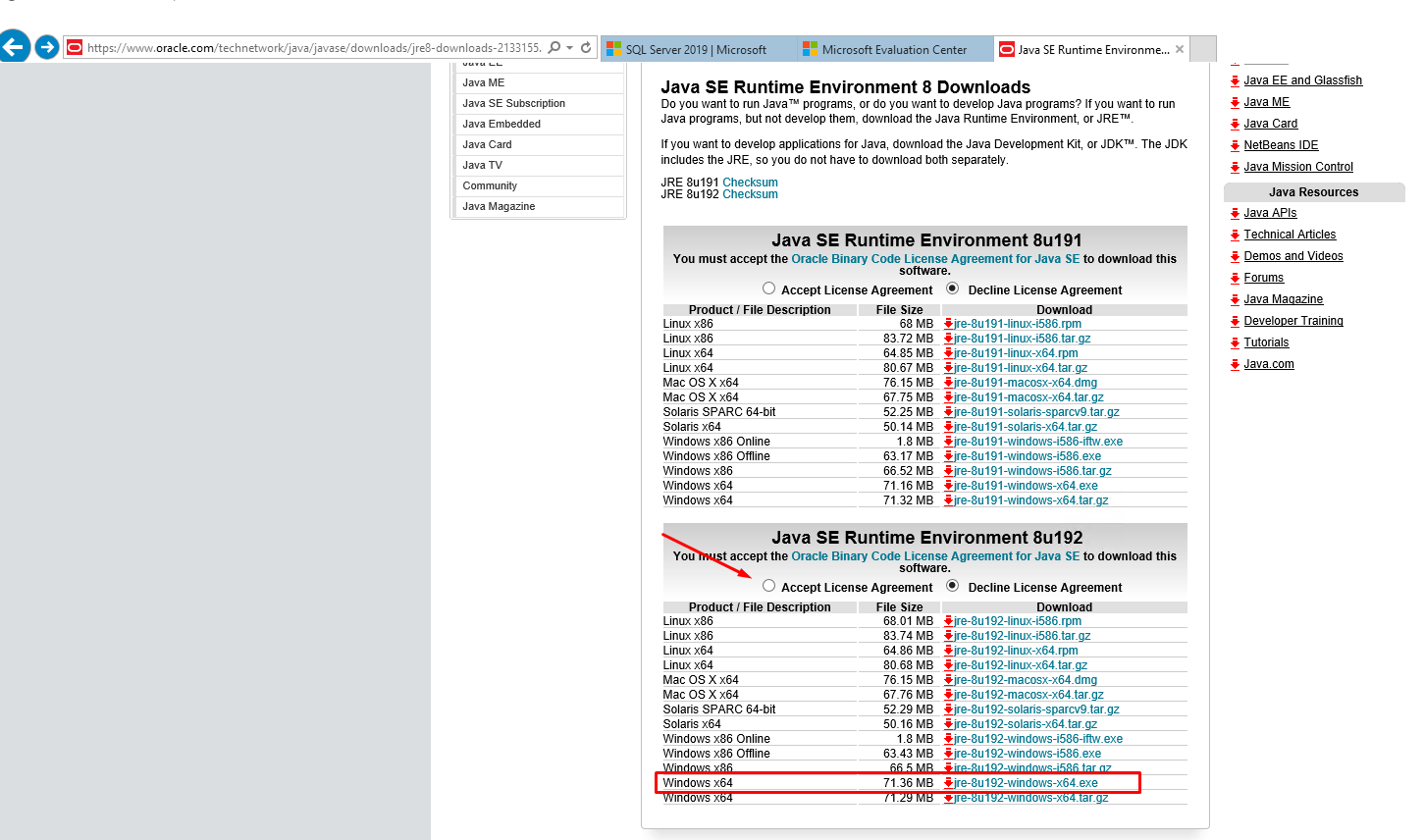Click download arrow icon beside jre-8u191-linux-x64.rpm
Viewport: 1424px width, 840px height.
(948, 353)
